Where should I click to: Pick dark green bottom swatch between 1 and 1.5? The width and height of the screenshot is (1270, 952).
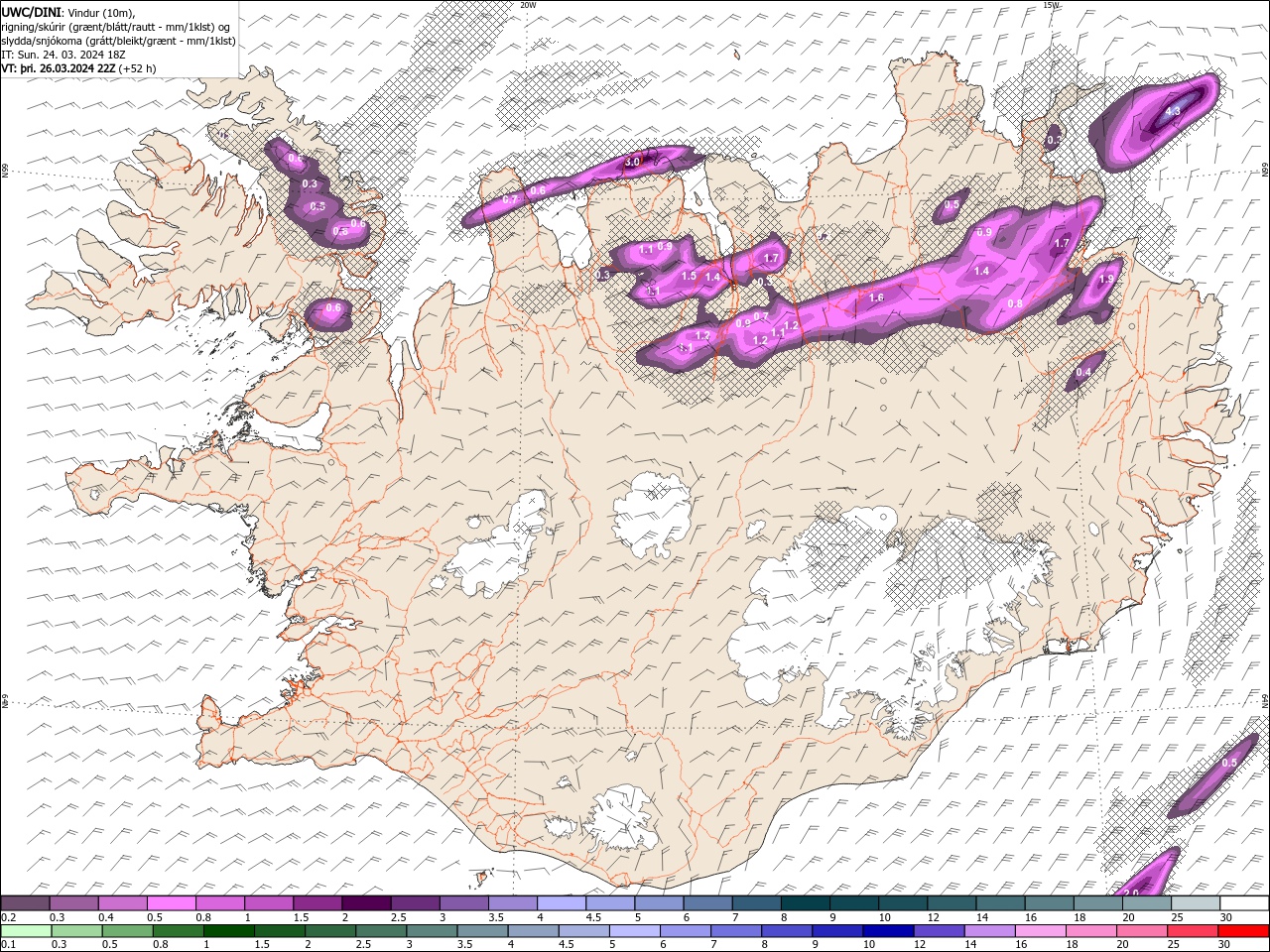pos(229,931)
